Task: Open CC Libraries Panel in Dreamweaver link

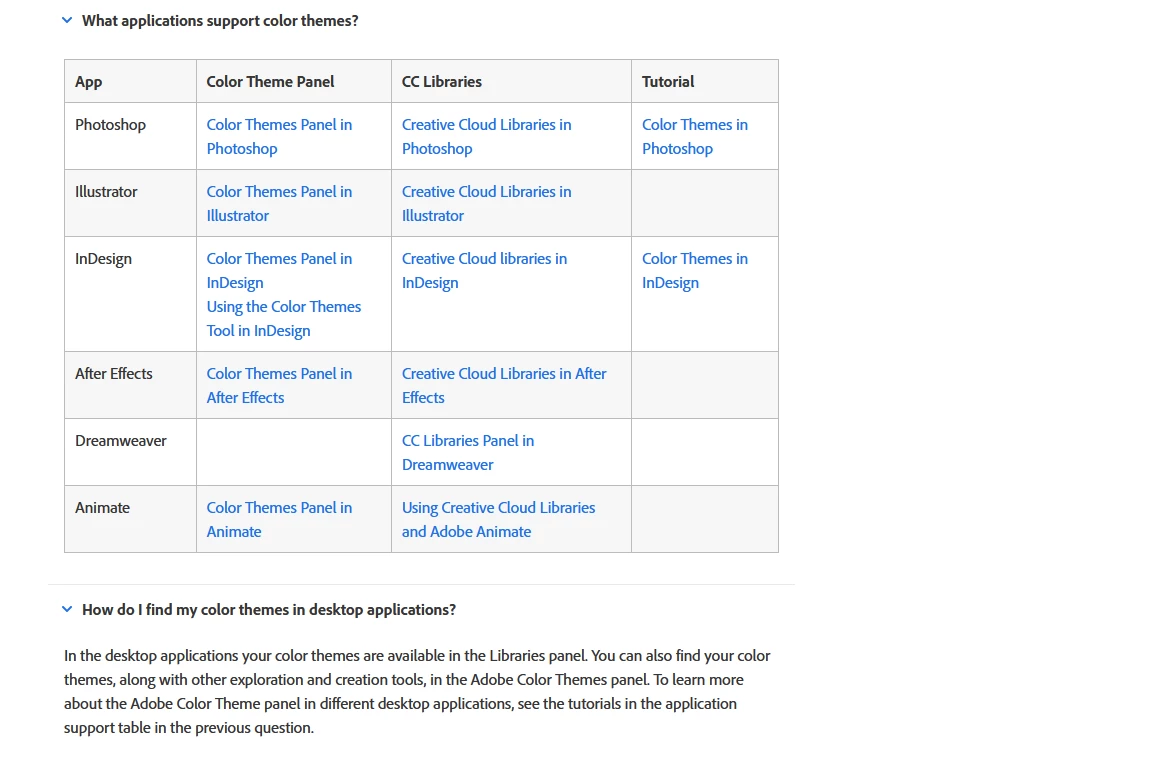Action: [468, 452]
